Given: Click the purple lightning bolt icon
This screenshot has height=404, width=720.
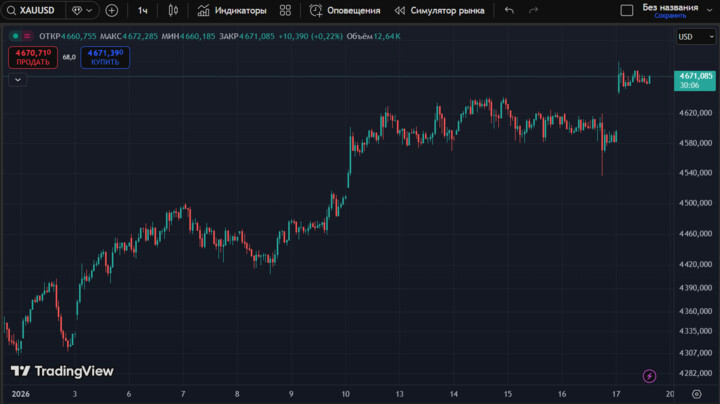Looking at the screenshot, I should tap(650, 376).
